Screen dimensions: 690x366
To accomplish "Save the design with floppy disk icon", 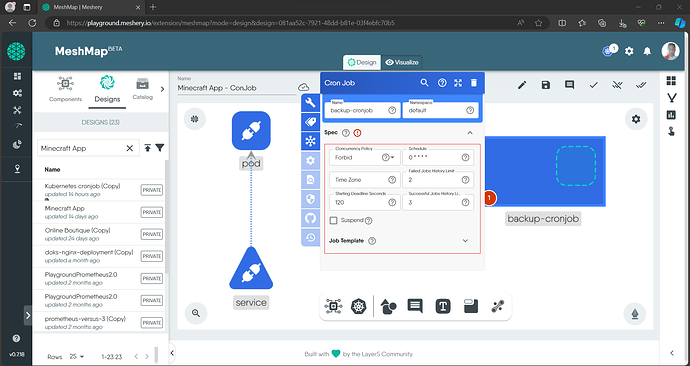I will coord(546,85).
